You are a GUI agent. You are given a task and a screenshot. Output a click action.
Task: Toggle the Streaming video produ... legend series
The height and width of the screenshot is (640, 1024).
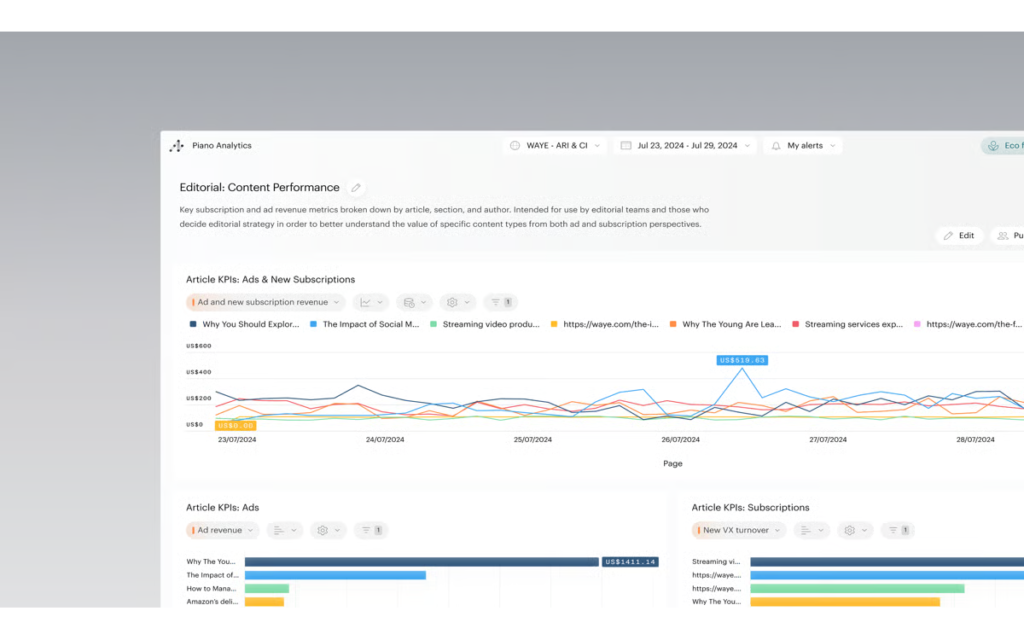[x=485, y=324]
